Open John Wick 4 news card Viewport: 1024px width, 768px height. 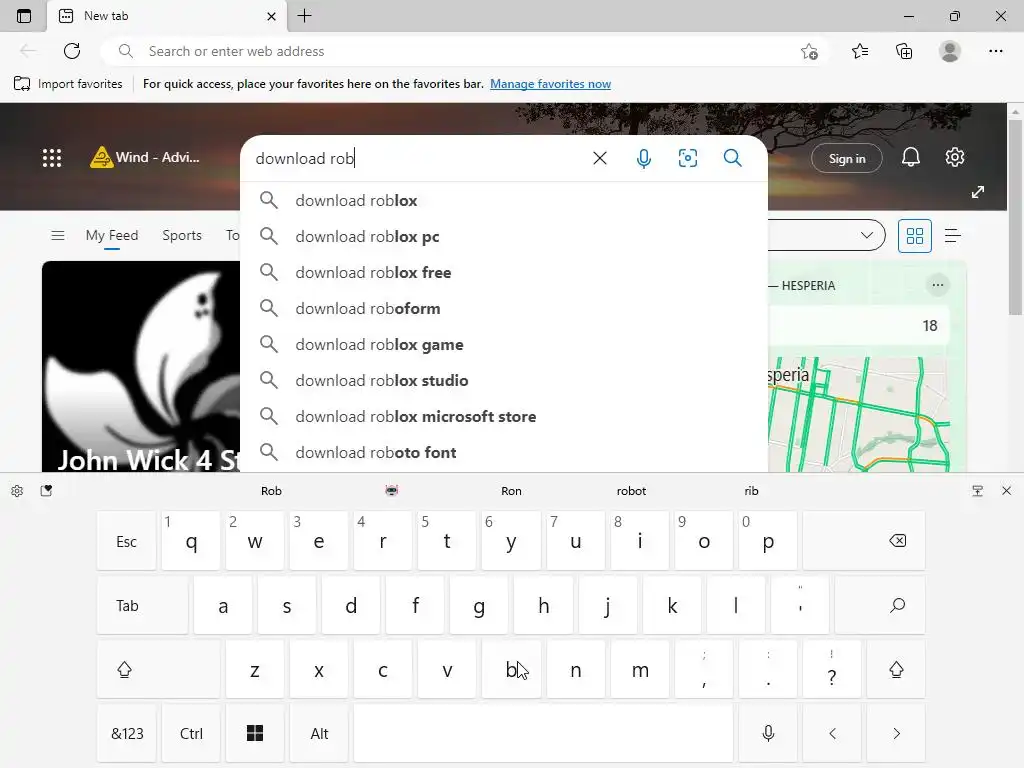[141, 366]
